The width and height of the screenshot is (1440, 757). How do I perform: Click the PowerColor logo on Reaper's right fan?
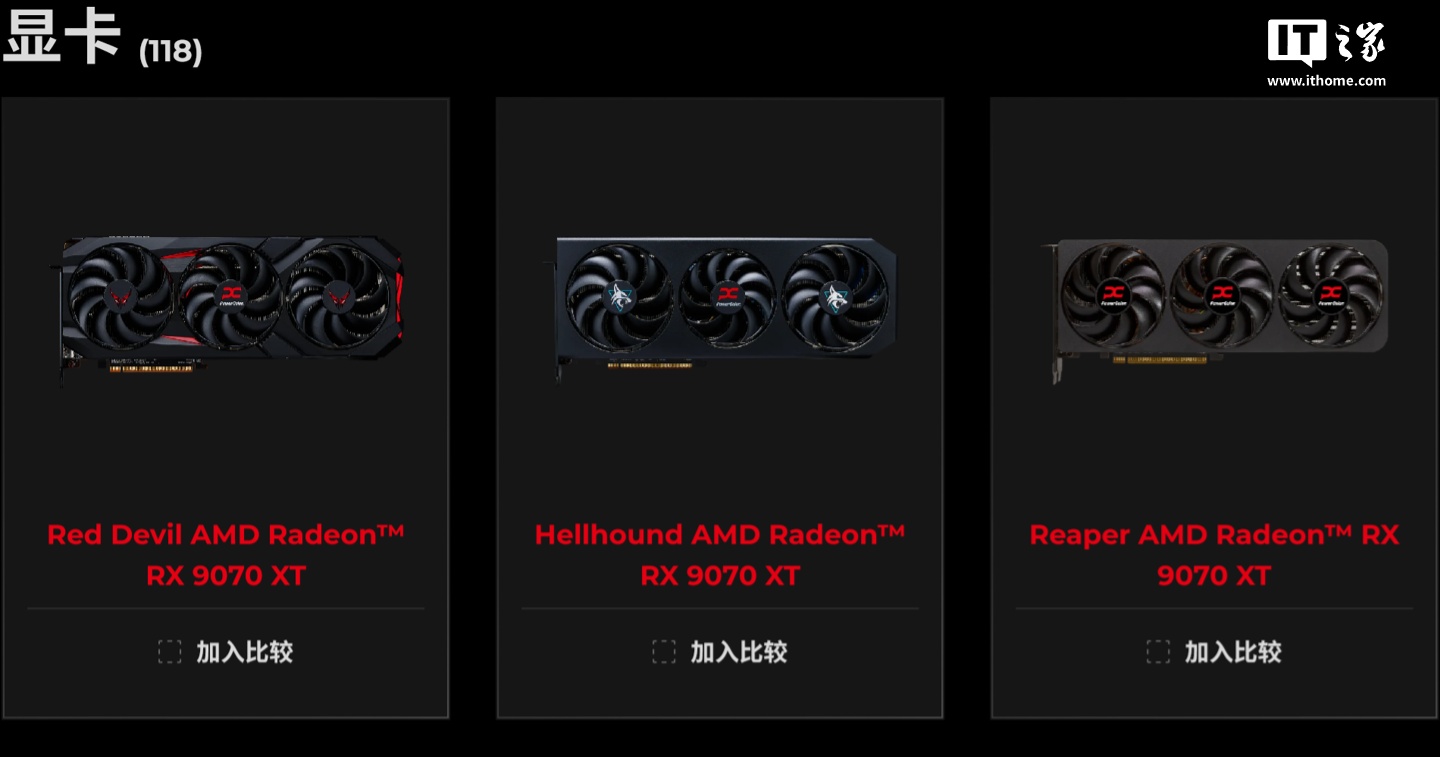[x=1330, y=295]
